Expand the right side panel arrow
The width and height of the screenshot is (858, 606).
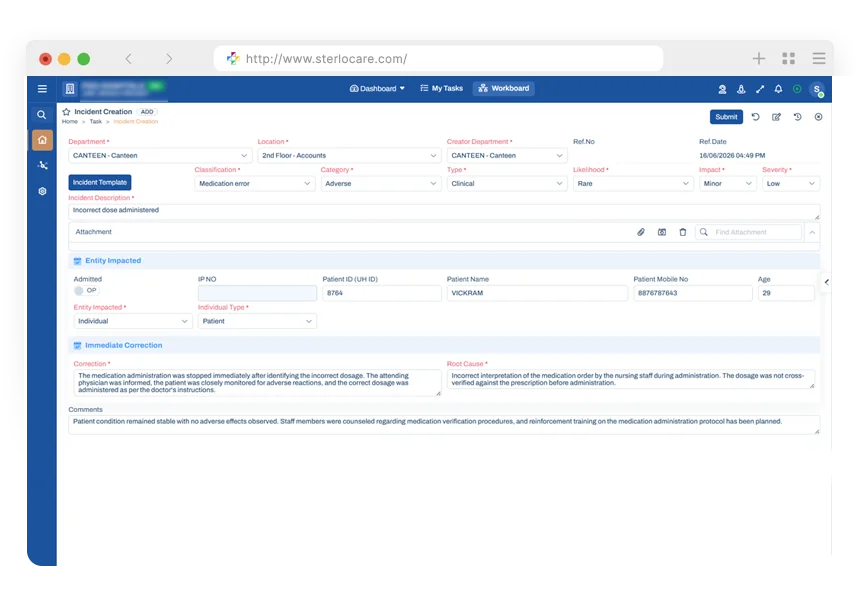(826, 282)
